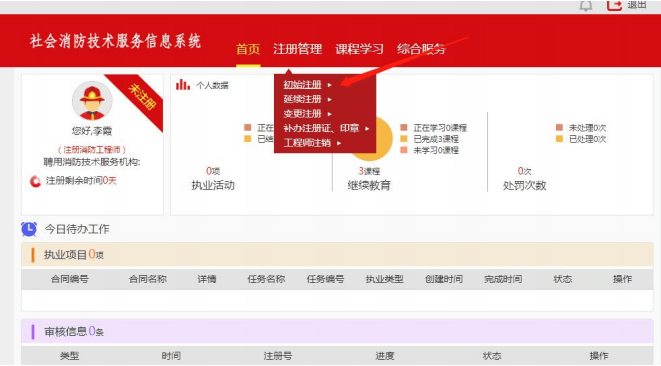Image resolution: width=661 pixels, height=366 pixels.
Task: Click the 进度 column header
Action: click(x=384, y=356)
